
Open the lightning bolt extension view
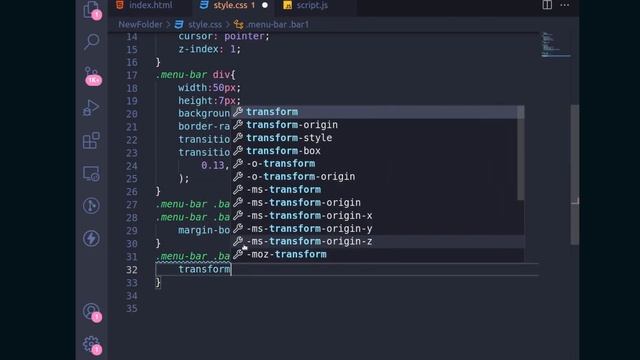91,238
